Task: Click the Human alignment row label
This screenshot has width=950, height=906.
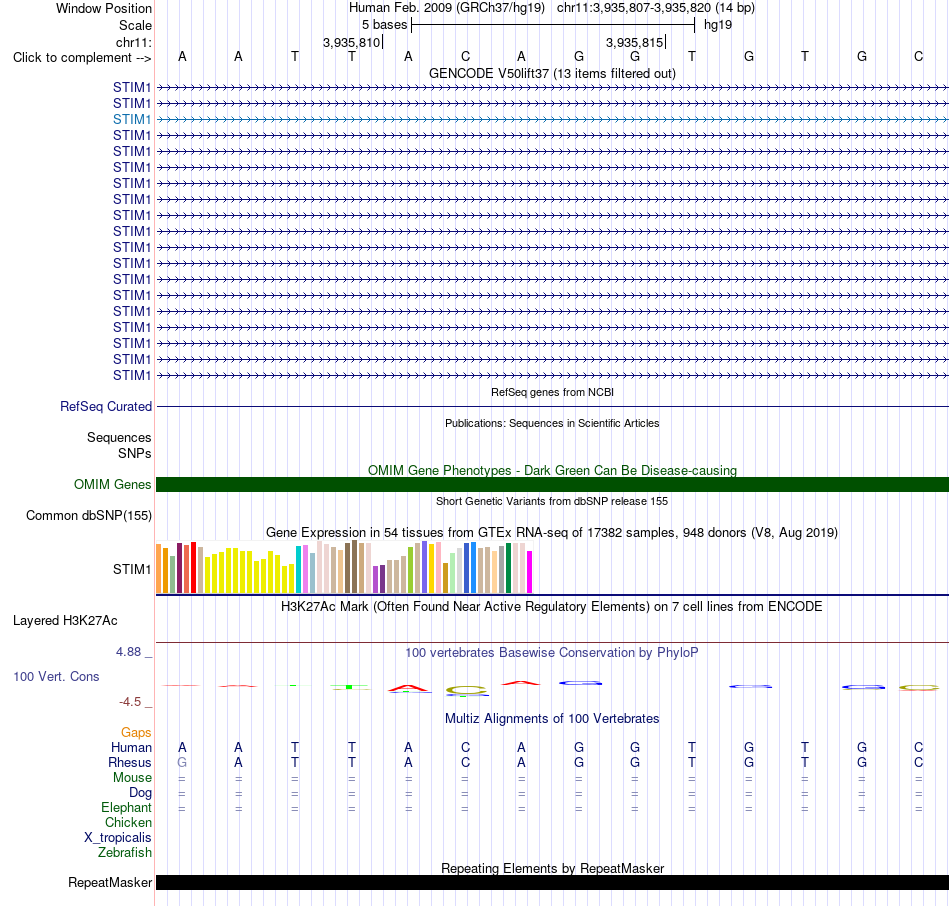Action: pyautogui.click(x=131, y=748)
